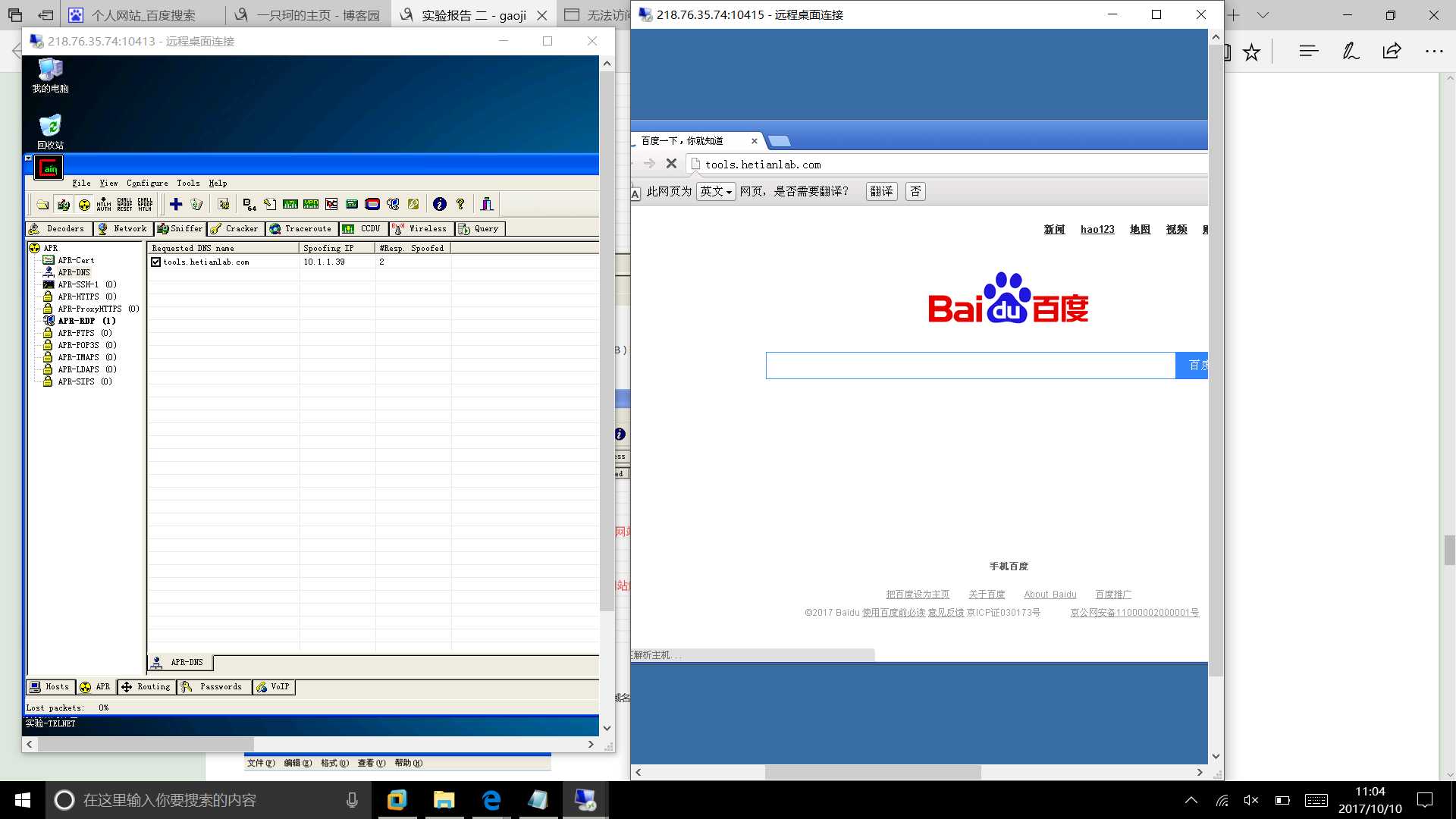Image resolution: width=1456 pixels, height=819 pixels.
Task: Show hidden system tray icons chevron
Action: (x=1191, y=800)
